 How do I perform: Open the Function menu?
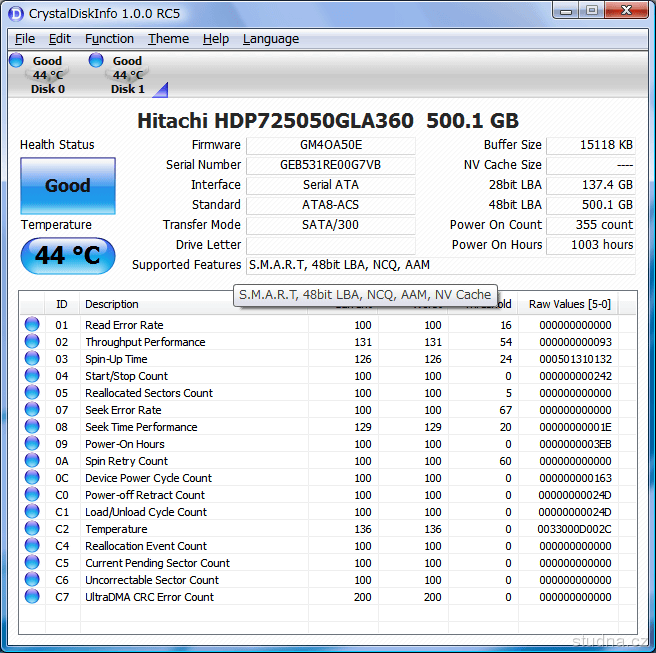pos(109,39)
